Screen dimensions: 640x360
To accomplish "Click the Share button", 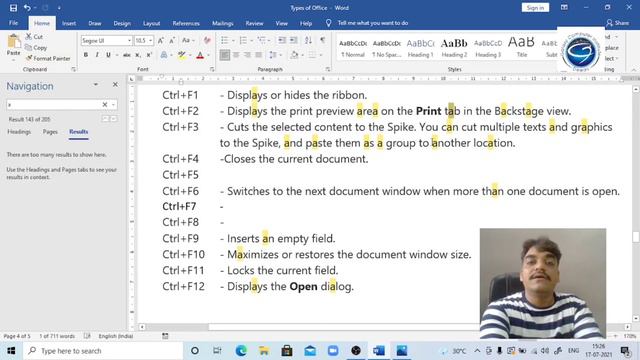I will coord(618,23).
